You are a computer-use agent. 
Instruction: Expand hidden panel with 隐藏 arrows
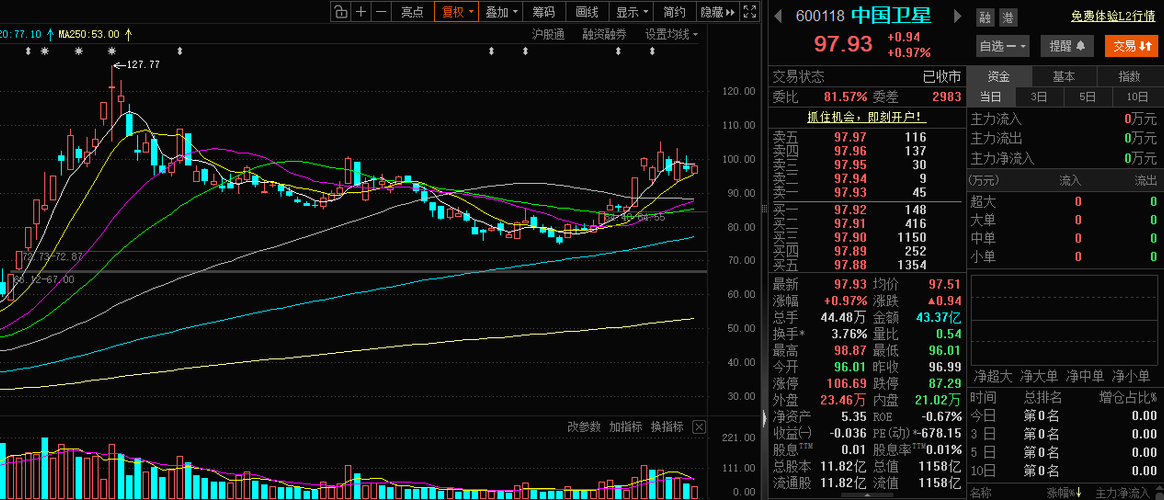[x=718, y=11]
